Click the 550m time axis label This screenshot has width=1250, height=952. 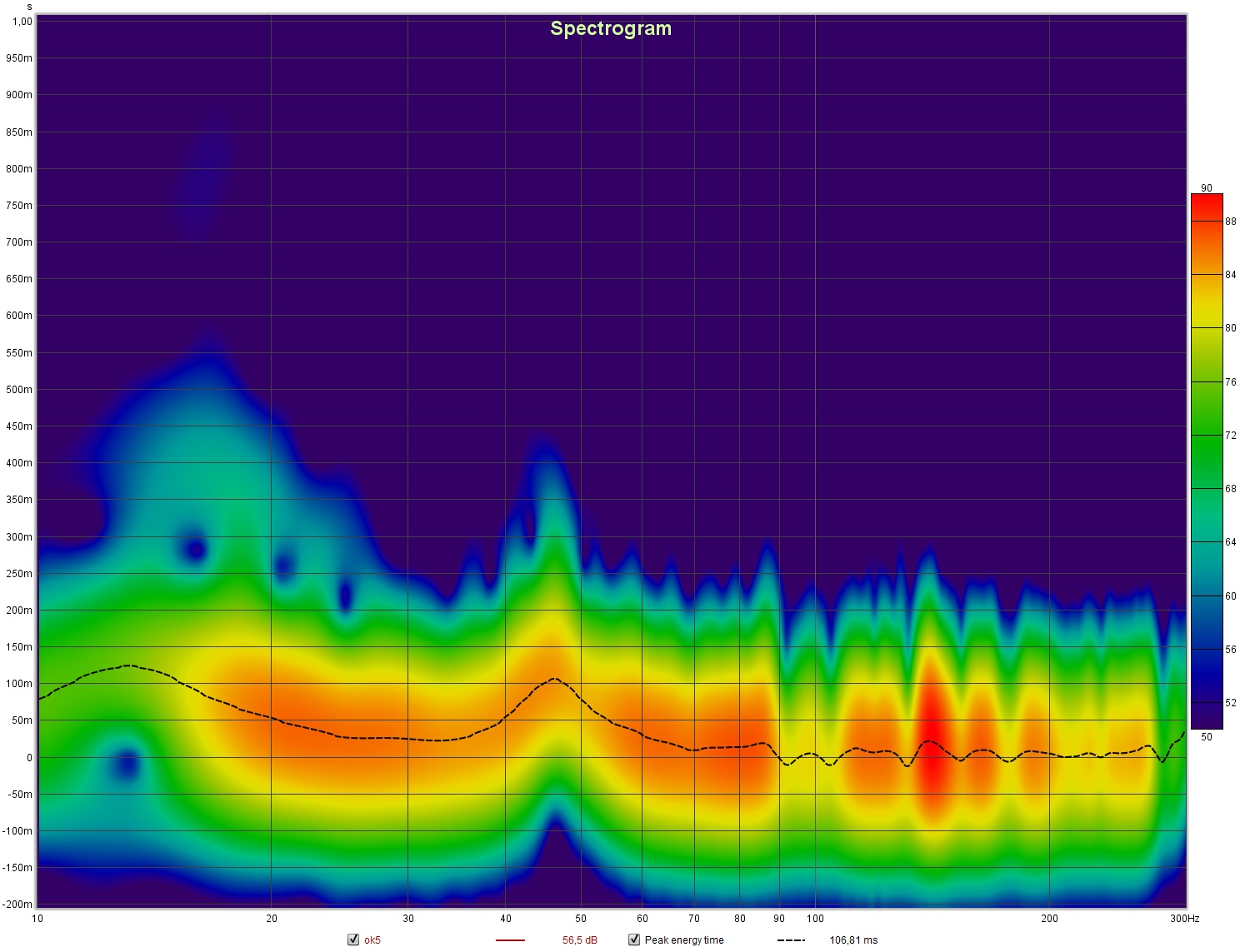(19, 352)
